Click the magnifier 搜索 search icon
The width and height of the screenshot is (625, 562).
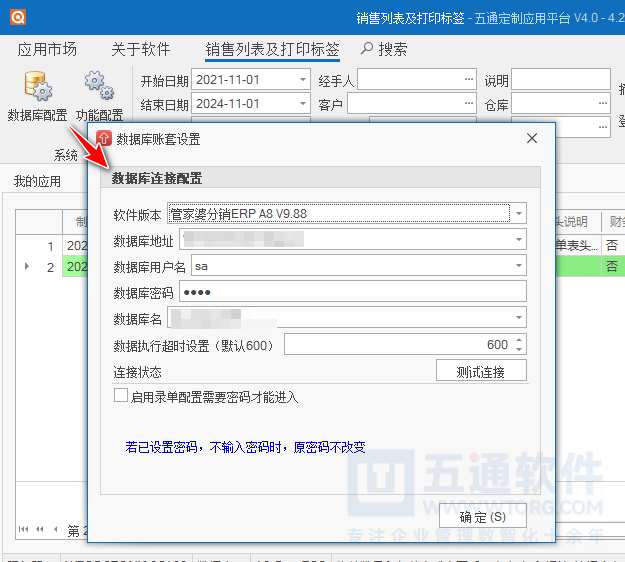click(x=366, y=49)
